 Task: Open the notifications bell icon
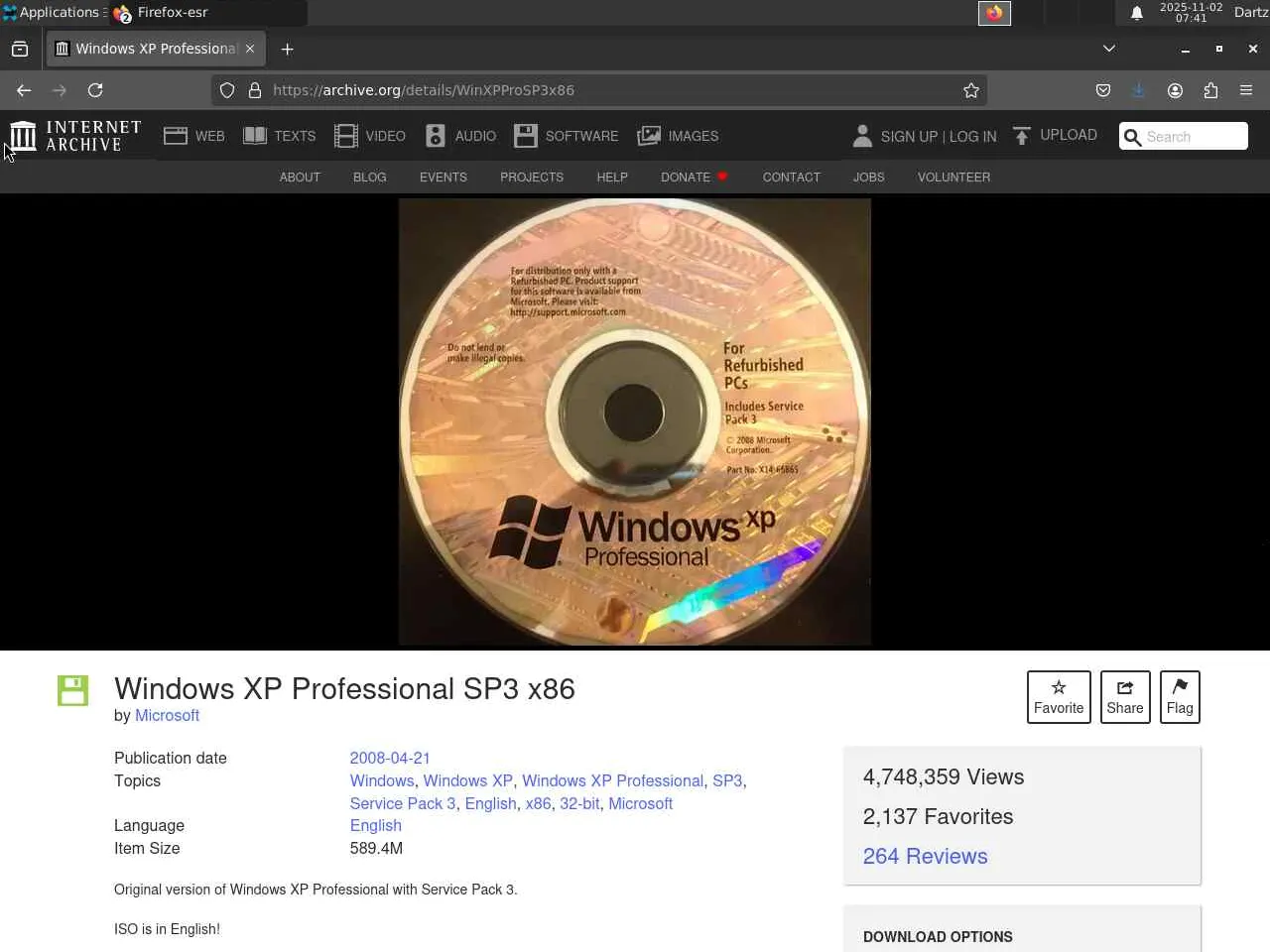coord(1137,13)
